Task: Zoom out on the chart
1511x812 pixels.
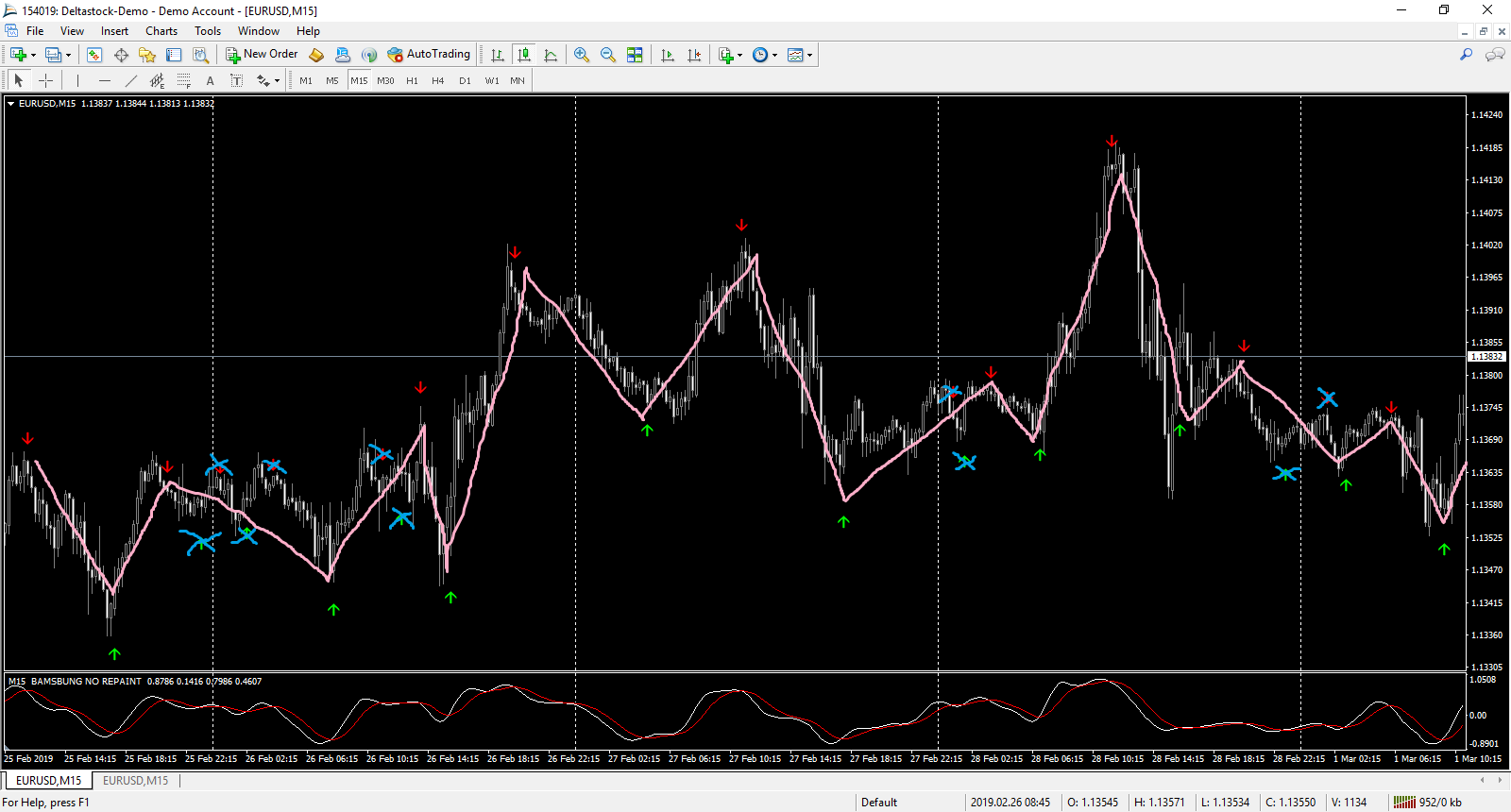Action: tap(608, 55)
